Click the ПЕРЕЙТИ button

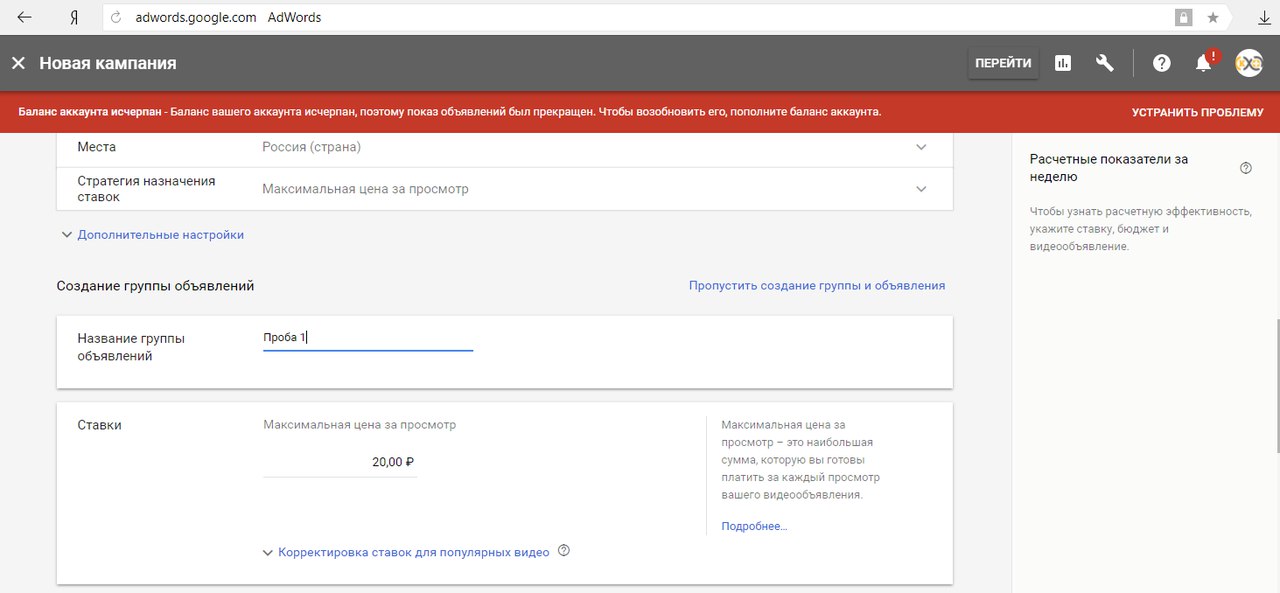(1003, 63)
